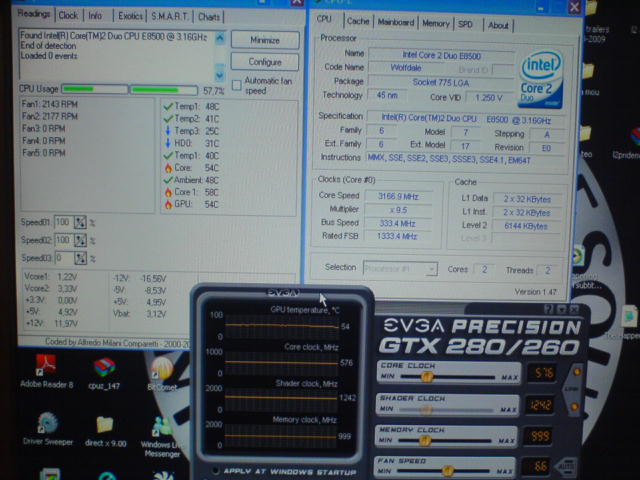This screenshot has width=640, height=480.
Task: Toggle the Auto fan button in EVGA Precision
Action: (568, 466)
